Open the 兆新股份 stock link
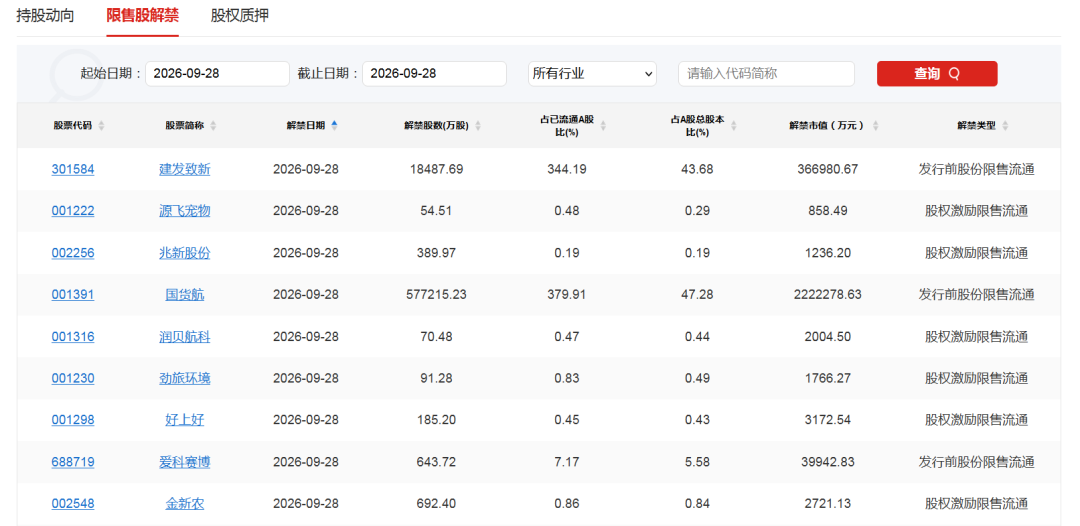The width and height of the screenshot is (1080, 526). pyautogui.click(x=185, y=253)
